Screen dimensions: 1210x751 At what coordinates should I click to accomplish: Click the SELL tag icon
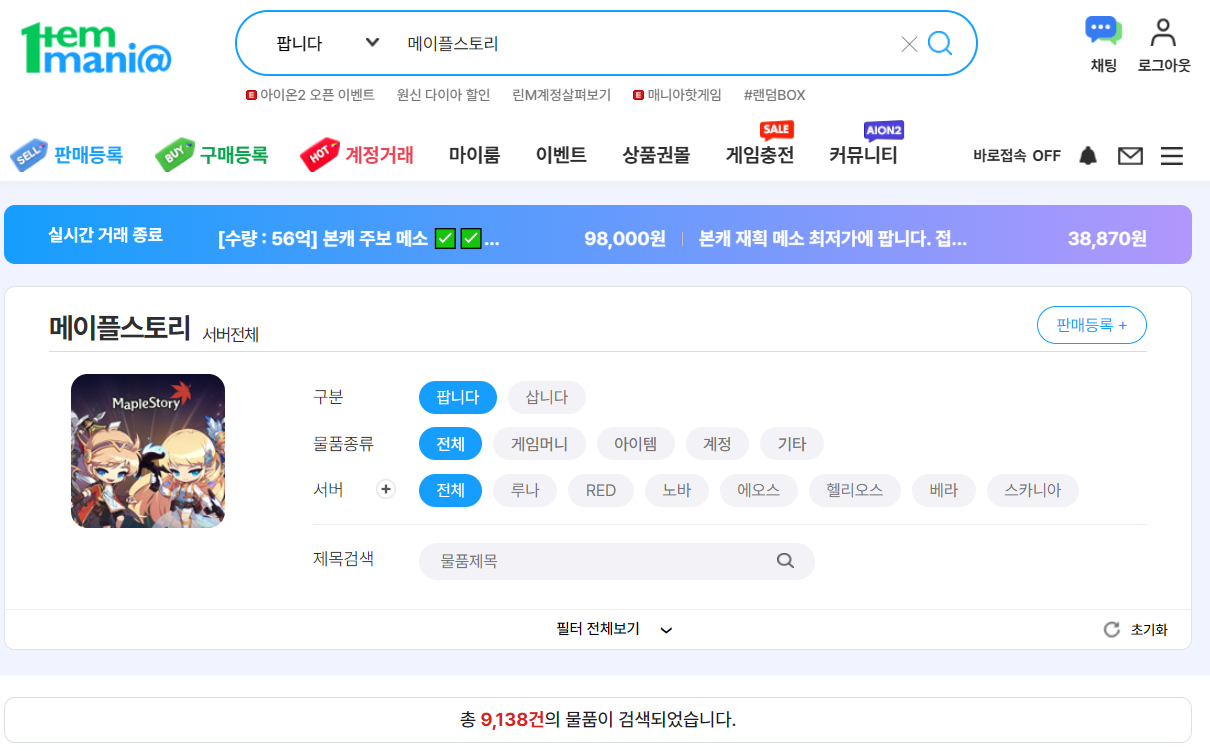[x=28, y=155]
